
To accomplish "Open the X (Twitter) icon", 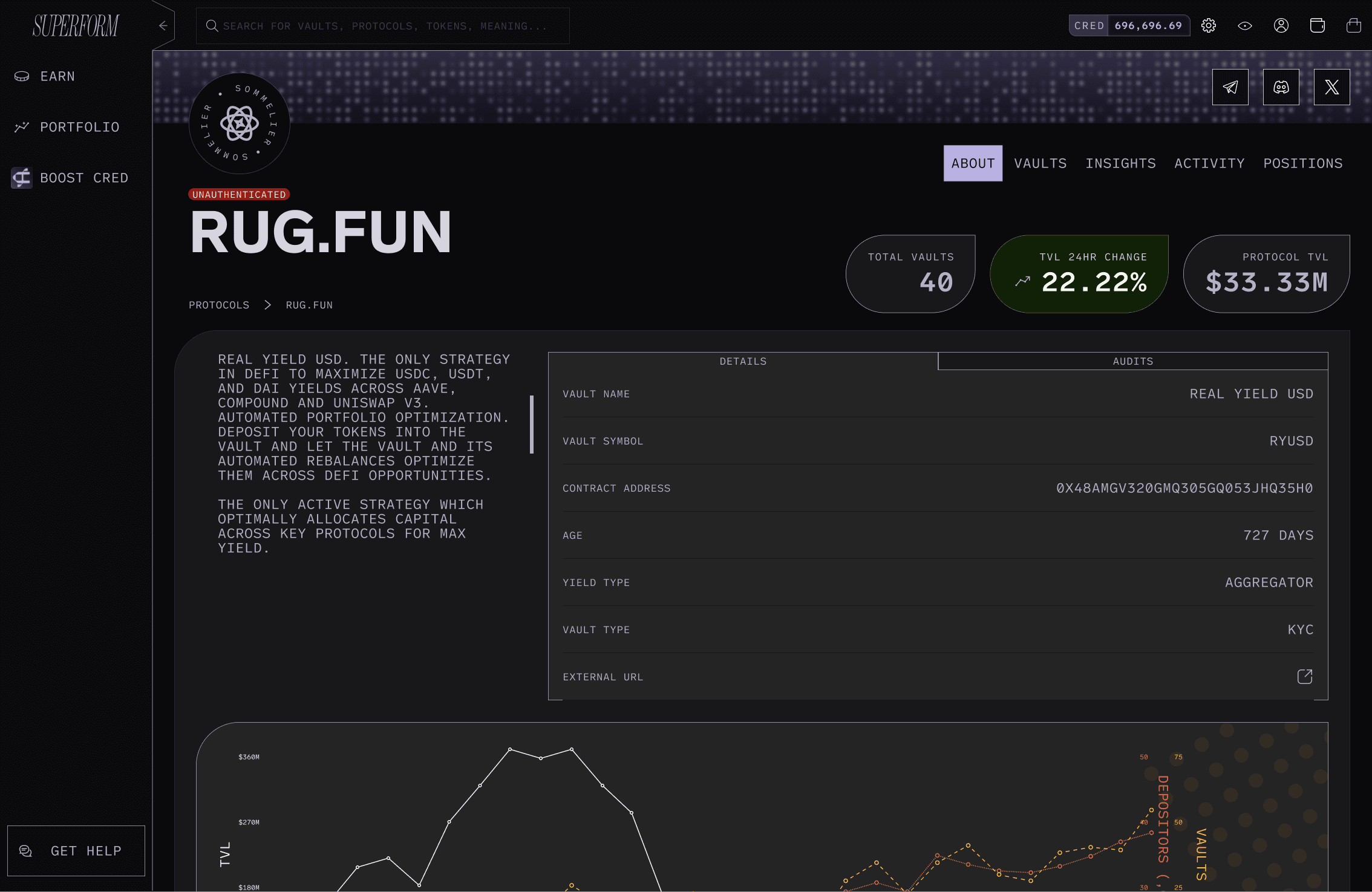I will pos(1331,87).
